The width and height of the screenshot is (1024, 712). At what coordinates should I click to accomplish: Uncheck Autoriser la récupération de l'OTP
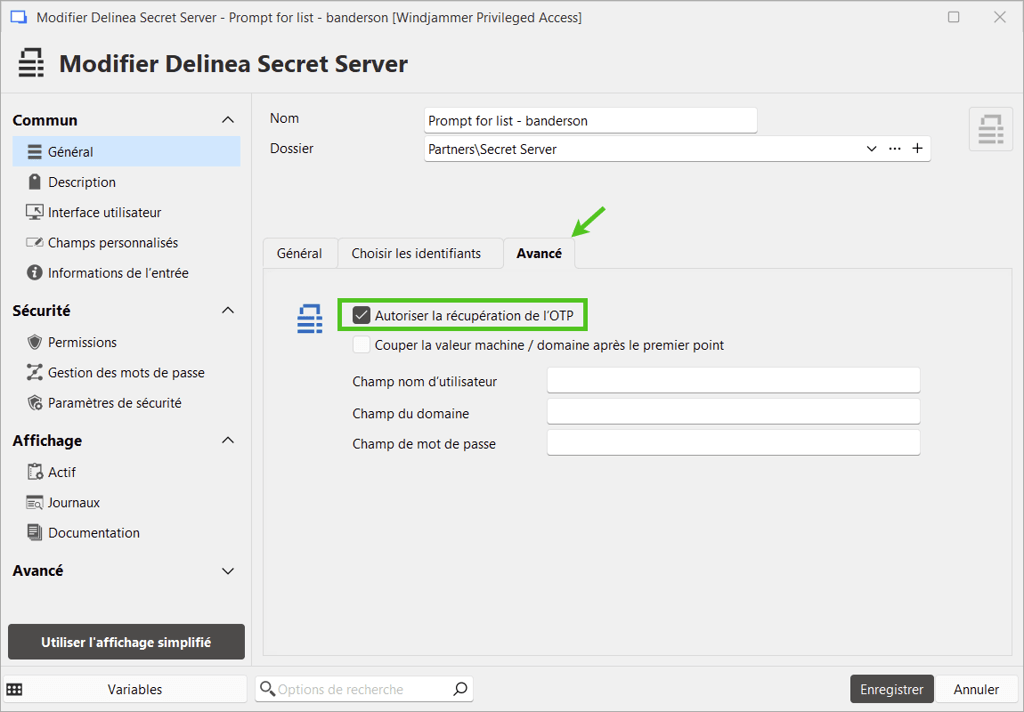362,315
